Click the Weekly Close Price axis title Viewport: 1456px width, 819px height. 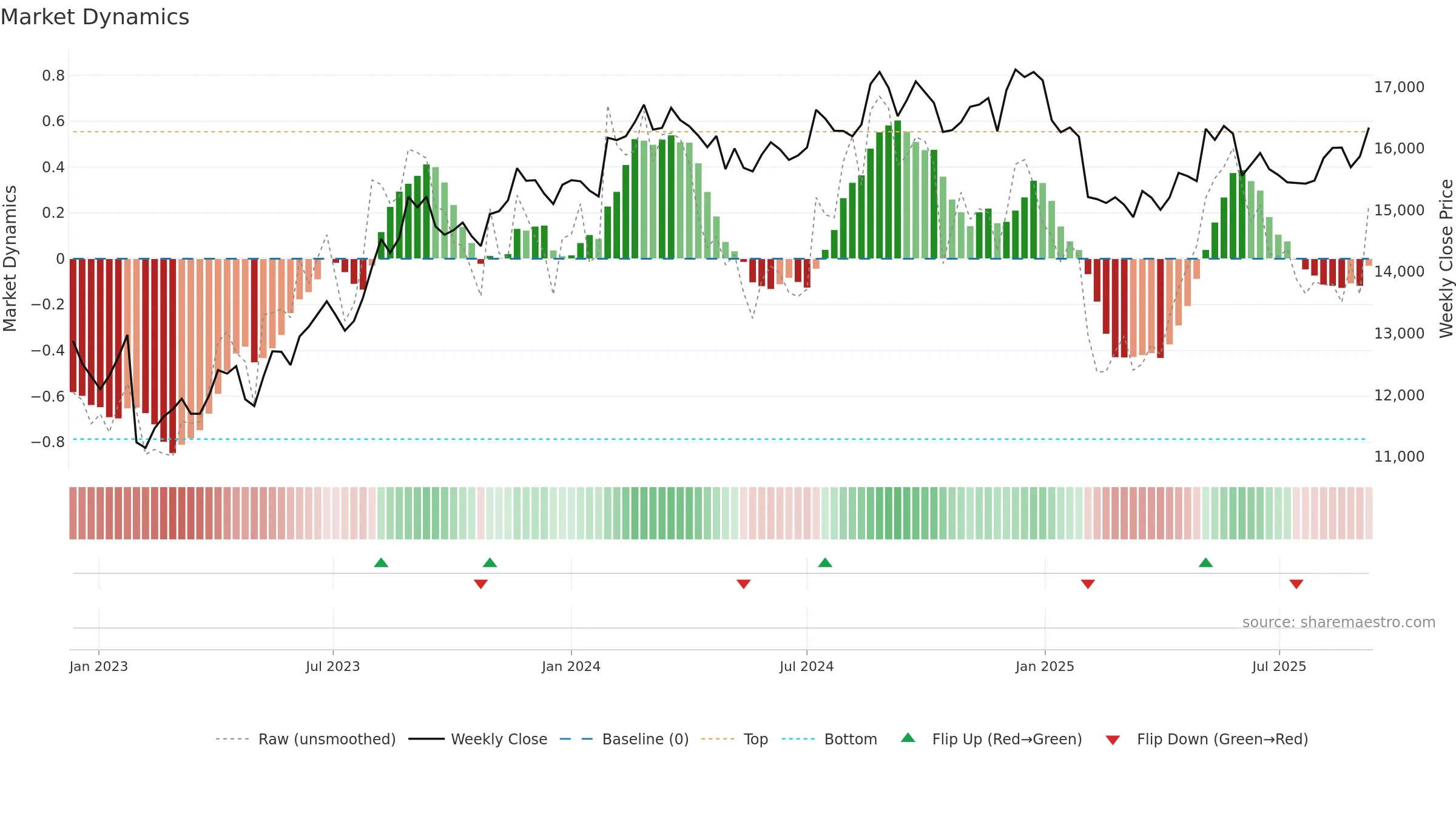coord(1446,258)
